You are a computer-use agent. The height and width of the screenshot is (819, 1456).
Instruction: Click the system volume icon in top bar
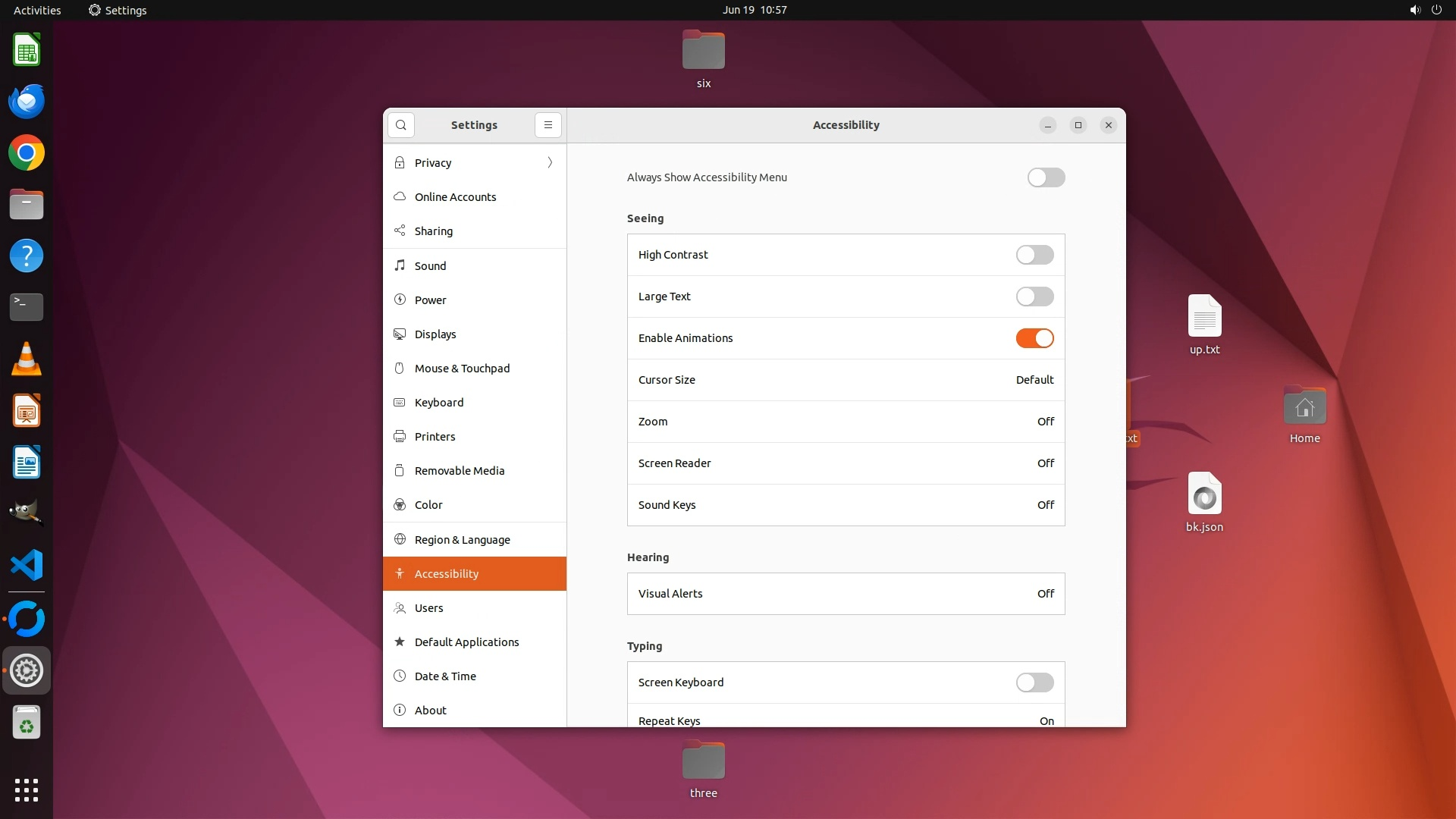coord(1414,10)
